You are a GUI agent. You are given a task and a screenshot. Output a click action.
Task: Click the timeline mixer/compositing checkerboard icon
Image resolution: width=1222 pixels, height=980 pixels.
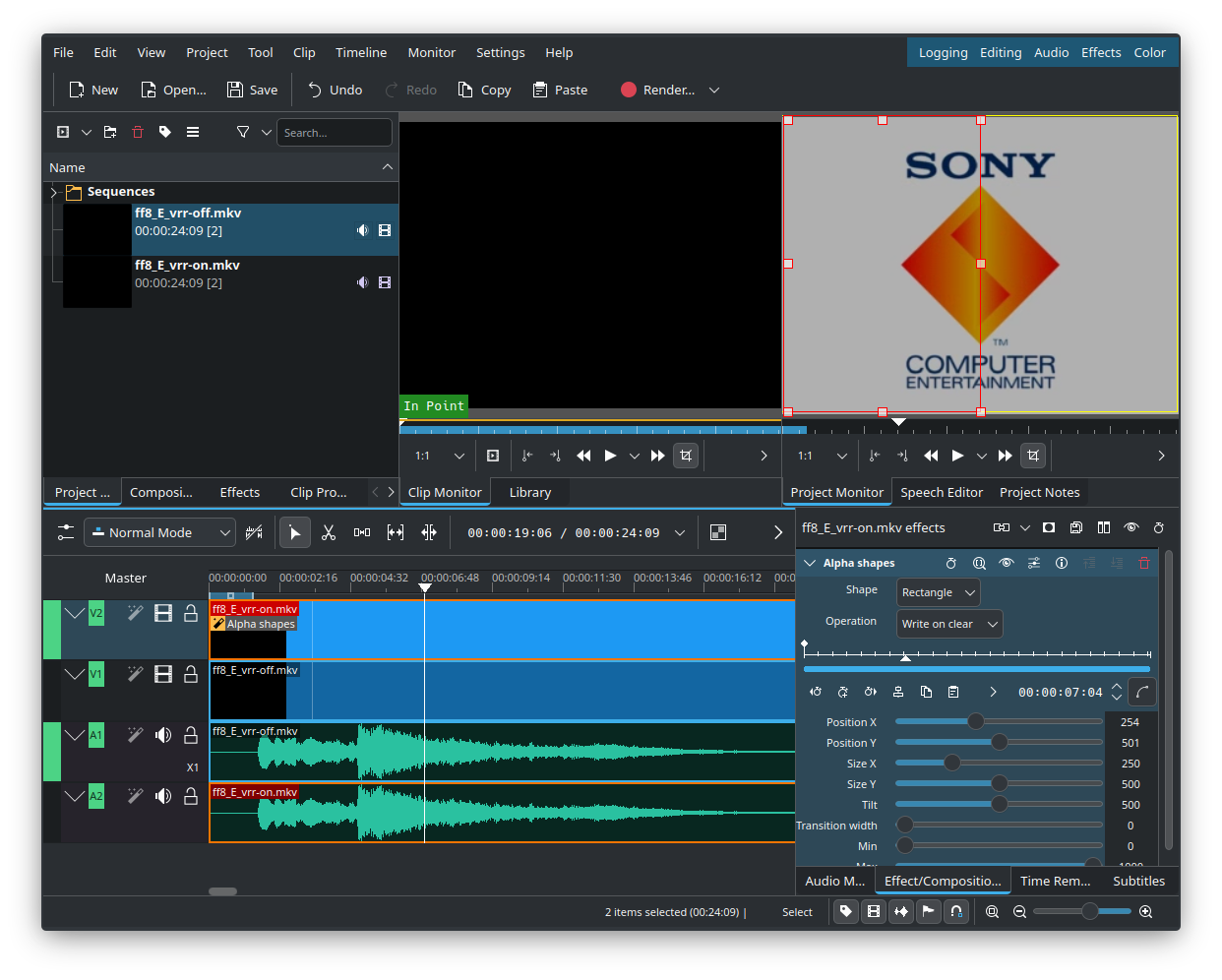tap(718, 532)
